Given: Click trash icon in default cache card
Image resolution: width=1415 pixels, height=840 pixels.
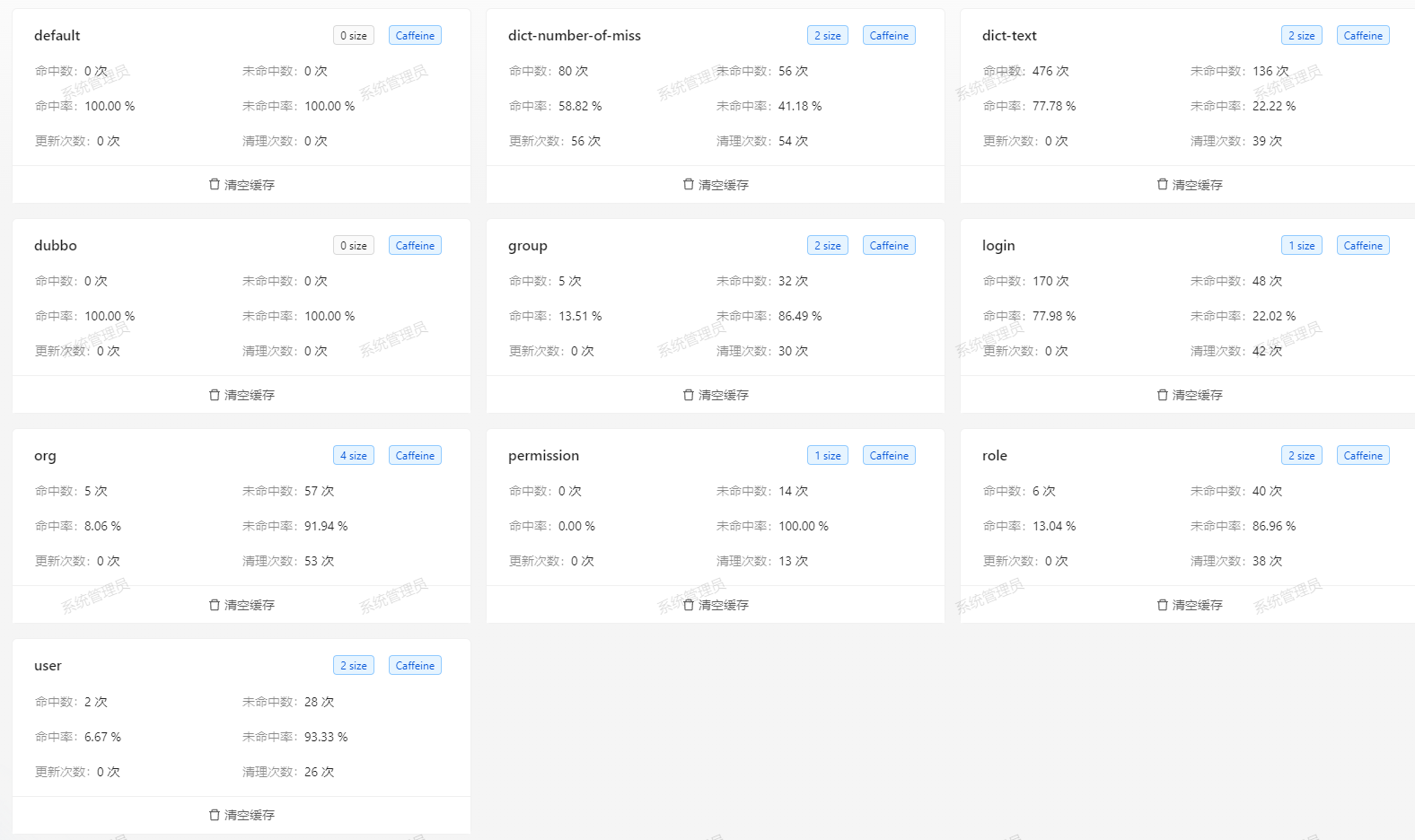Looking at the screenshot, I should point(215,184).
